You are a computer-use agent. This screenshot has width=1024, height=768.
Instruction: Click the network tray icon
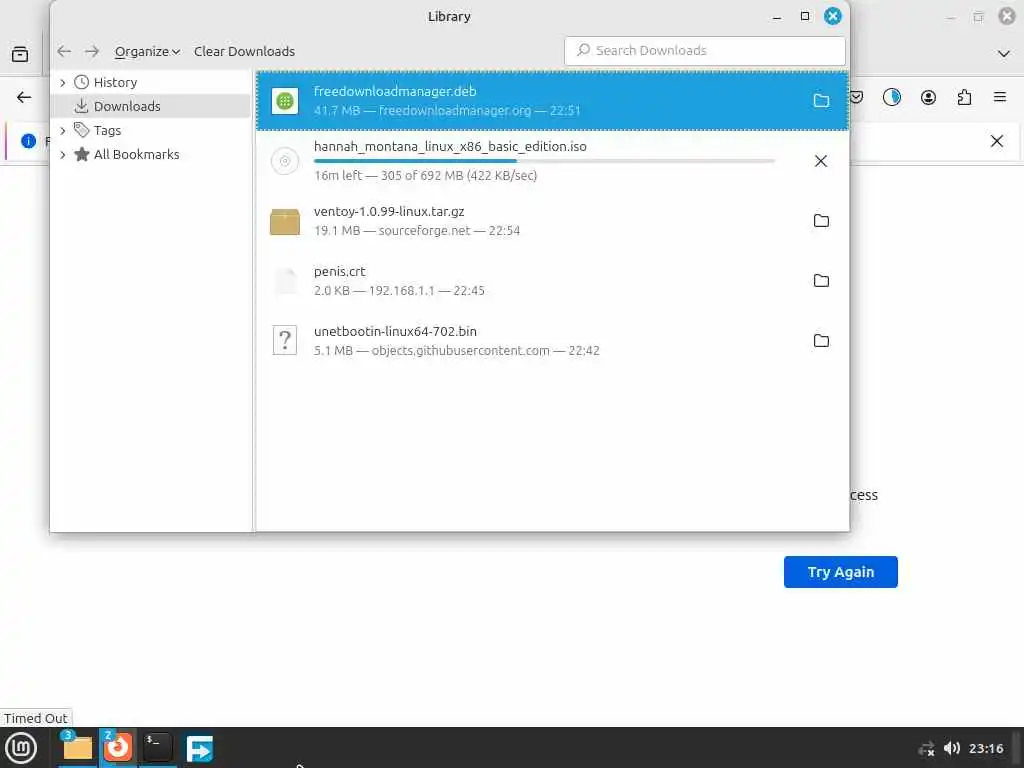click(x=926, y=749)
